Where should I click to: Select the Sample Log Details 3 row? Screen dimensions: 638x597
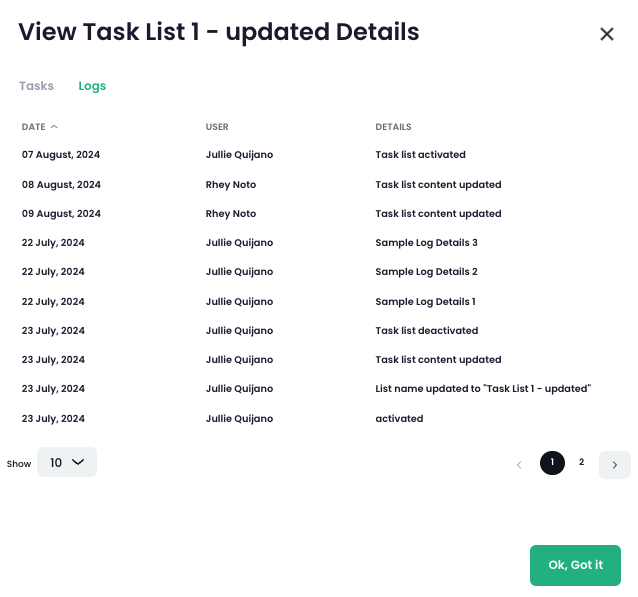426,243
